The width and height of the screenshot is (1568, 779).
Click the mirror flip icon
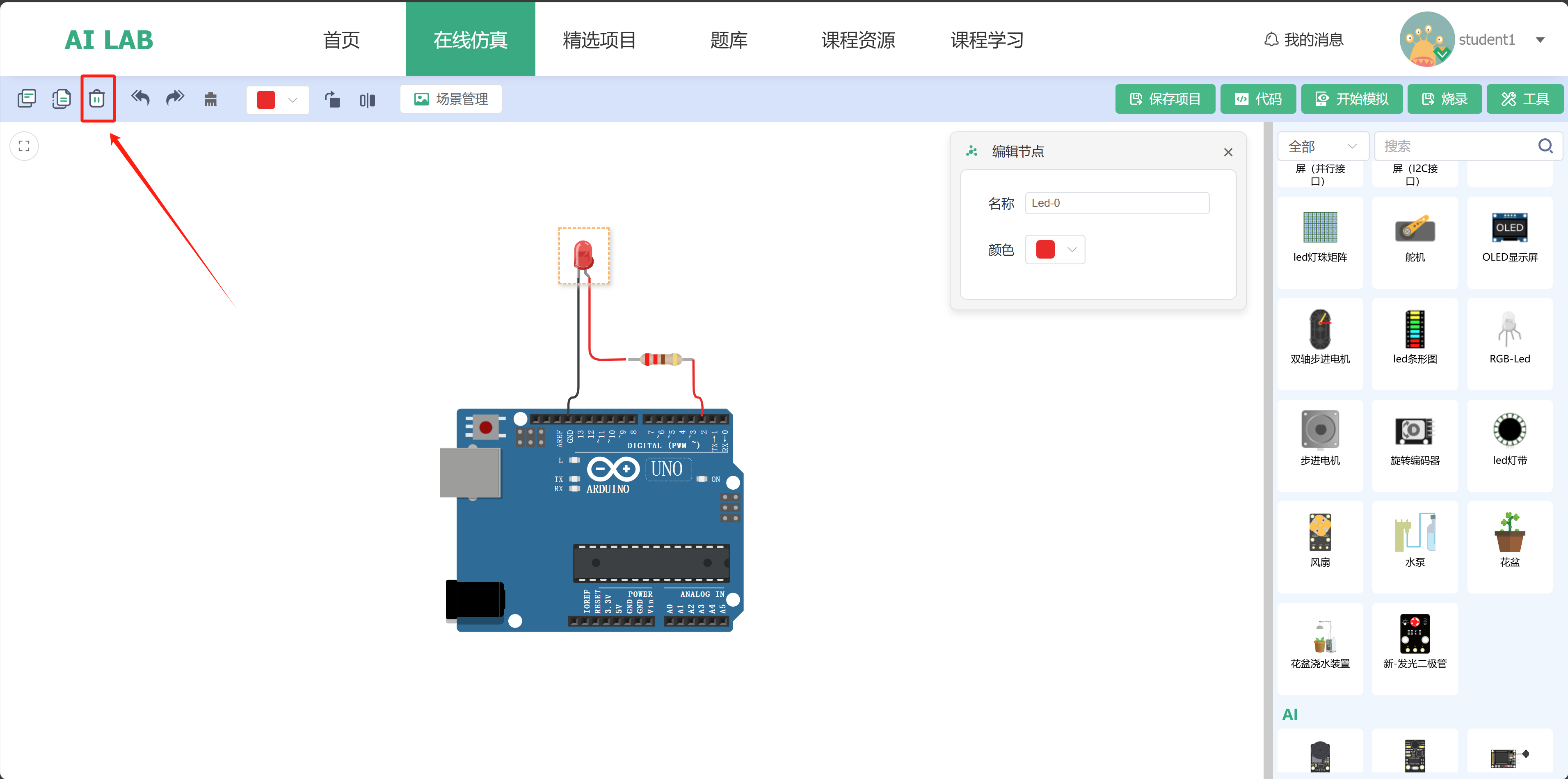tap(367, 100)
